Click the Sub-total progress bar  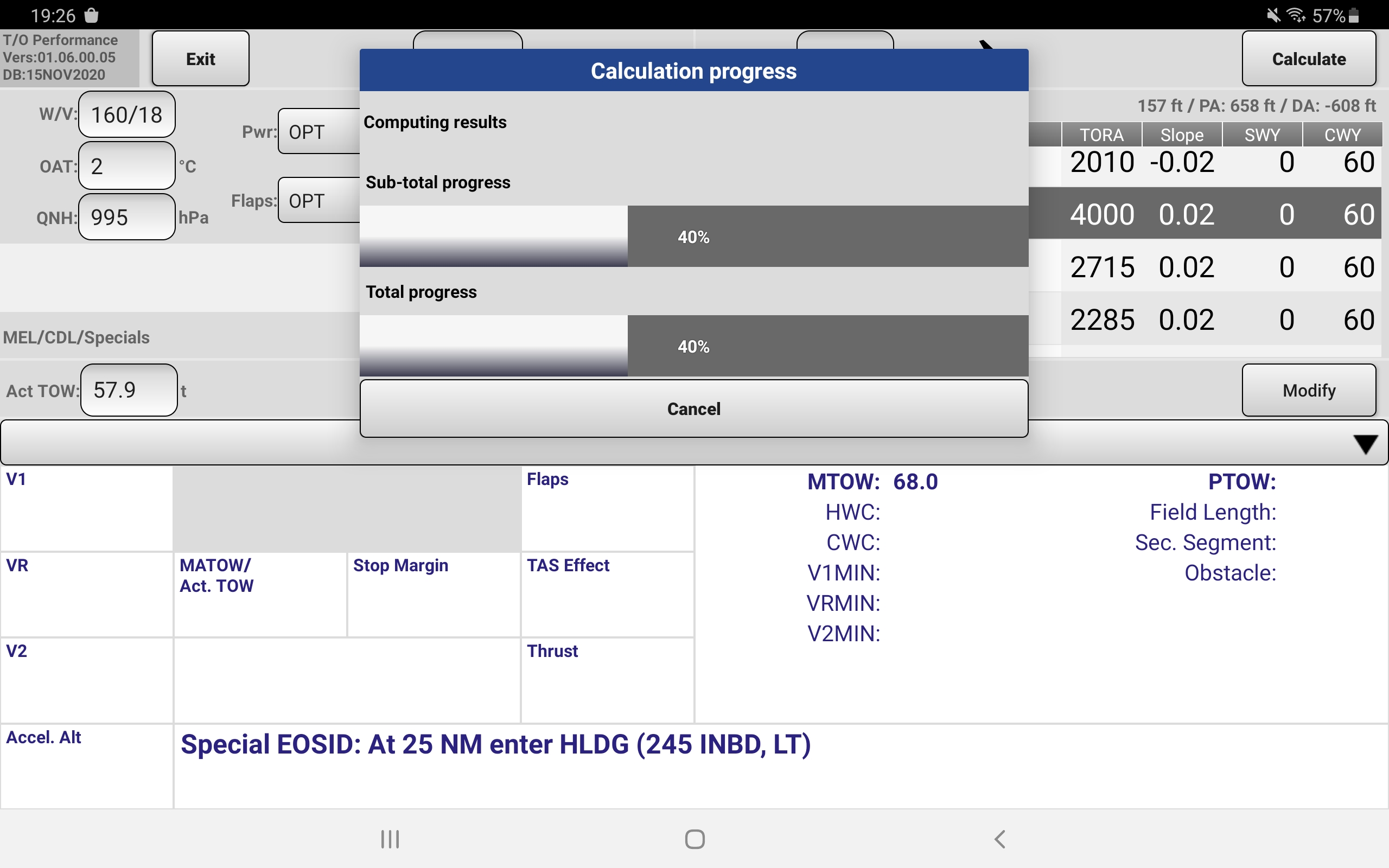click(693, 236)
